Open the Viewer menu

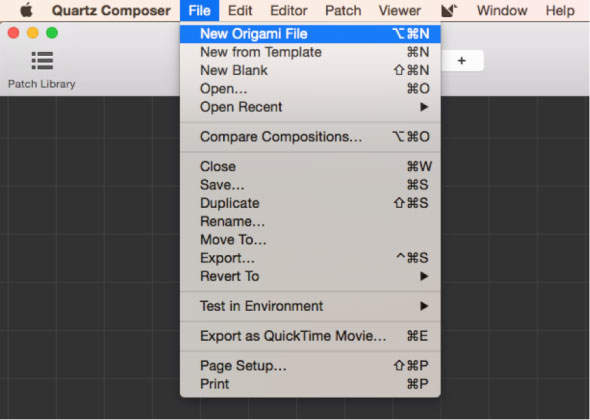tap(400, 11)
